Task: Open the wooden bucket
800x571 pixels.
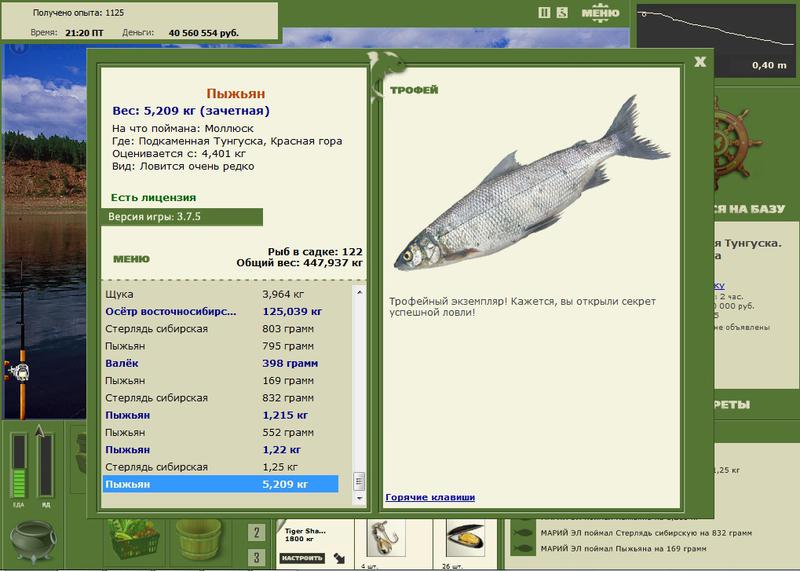Action: [x=199, y=539]
